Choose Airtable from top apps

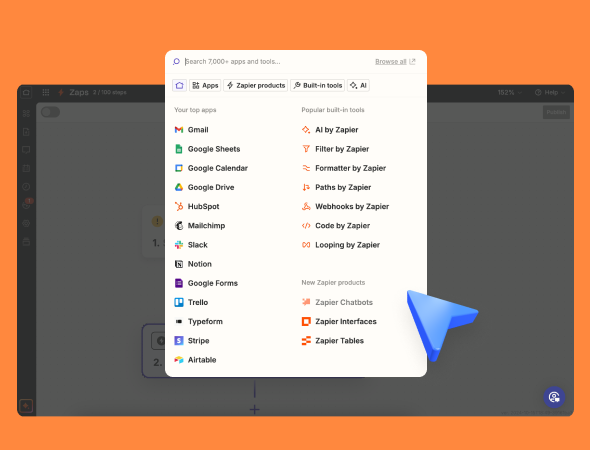tap(195, 360)
